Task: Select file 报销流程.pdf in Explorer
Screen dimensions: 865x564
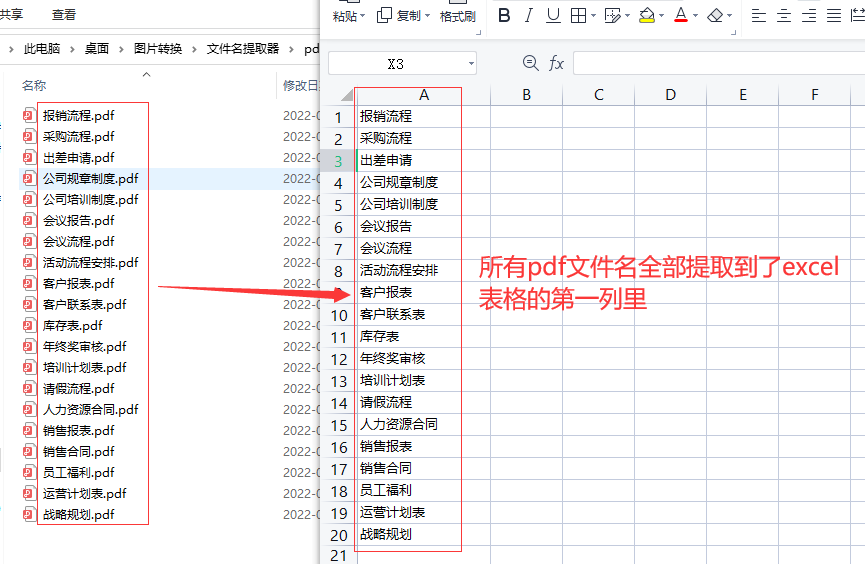Action: (x=79, y=116)
